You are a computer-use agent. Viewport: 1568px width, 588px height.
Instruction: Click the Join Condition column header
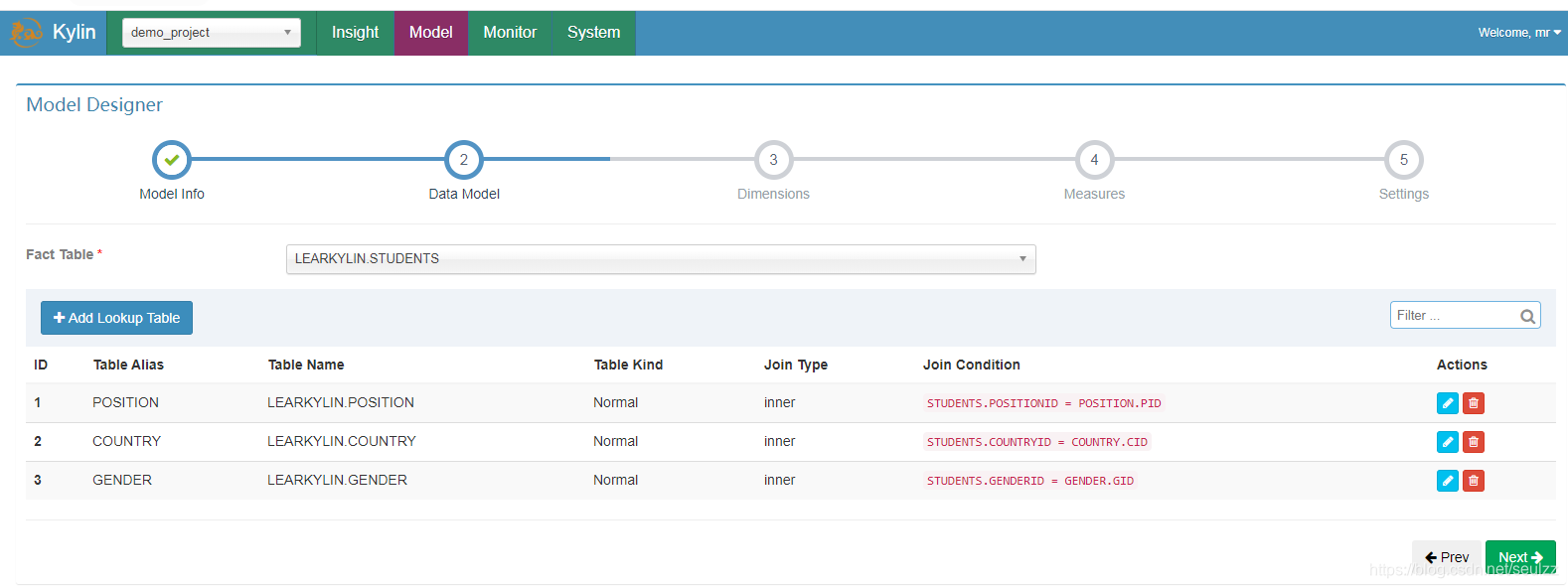[x=972, y=365]
